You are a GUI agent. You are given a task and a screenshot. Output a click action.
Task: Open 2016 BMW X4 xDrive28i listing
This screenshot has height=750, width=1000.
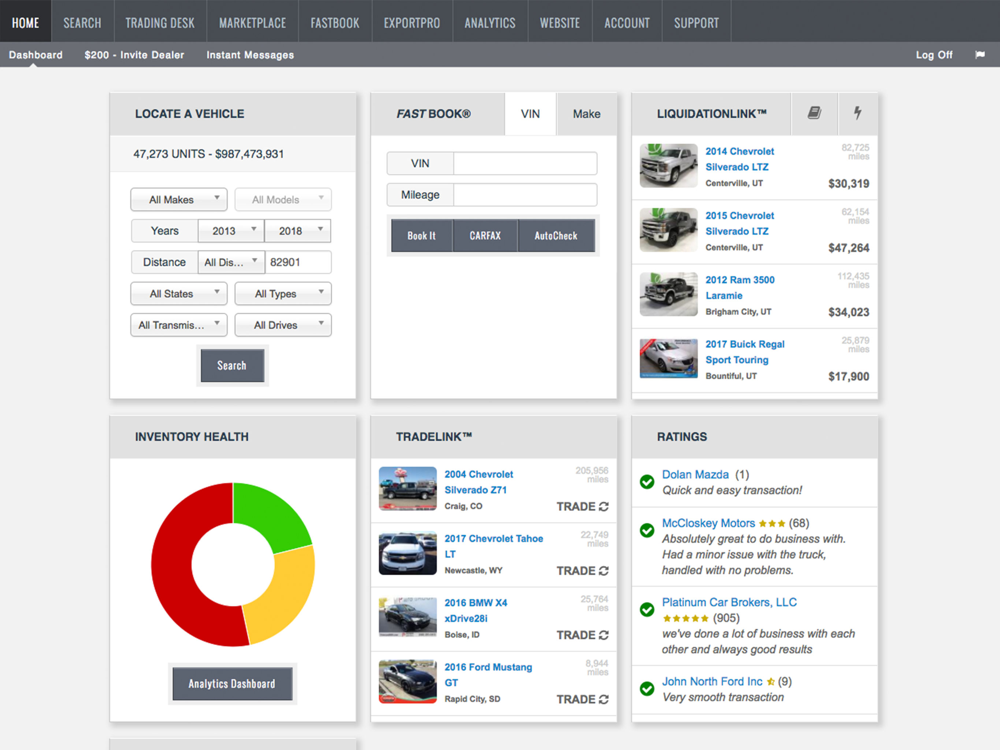pos(476,610)
